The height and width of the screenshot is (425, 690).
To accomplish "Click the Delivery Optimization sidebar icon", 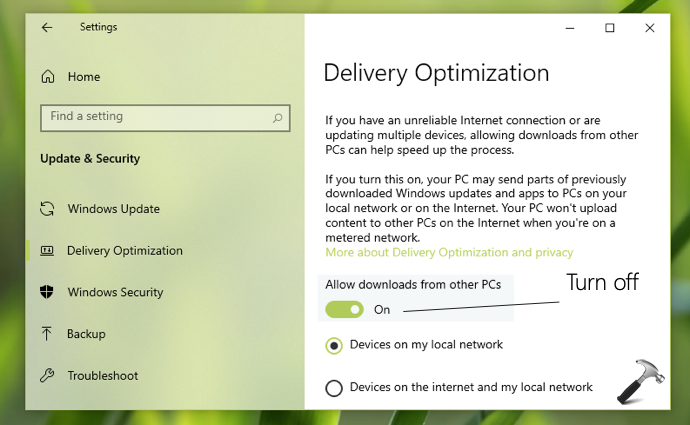I will click(x=47, y=251).
